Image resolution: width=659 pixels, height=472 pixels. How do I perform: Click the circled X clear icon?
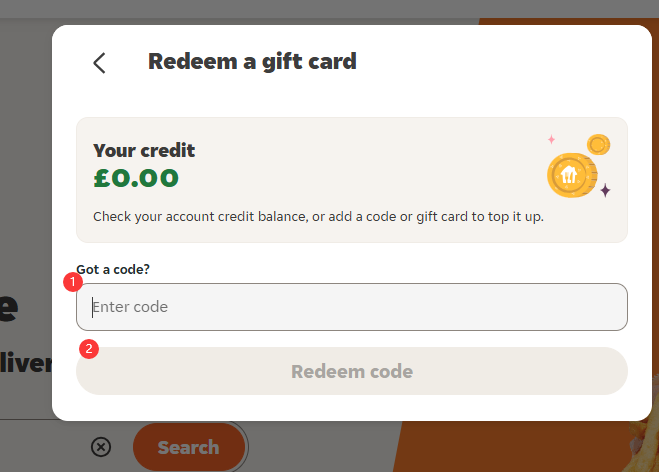pos(101,447)
